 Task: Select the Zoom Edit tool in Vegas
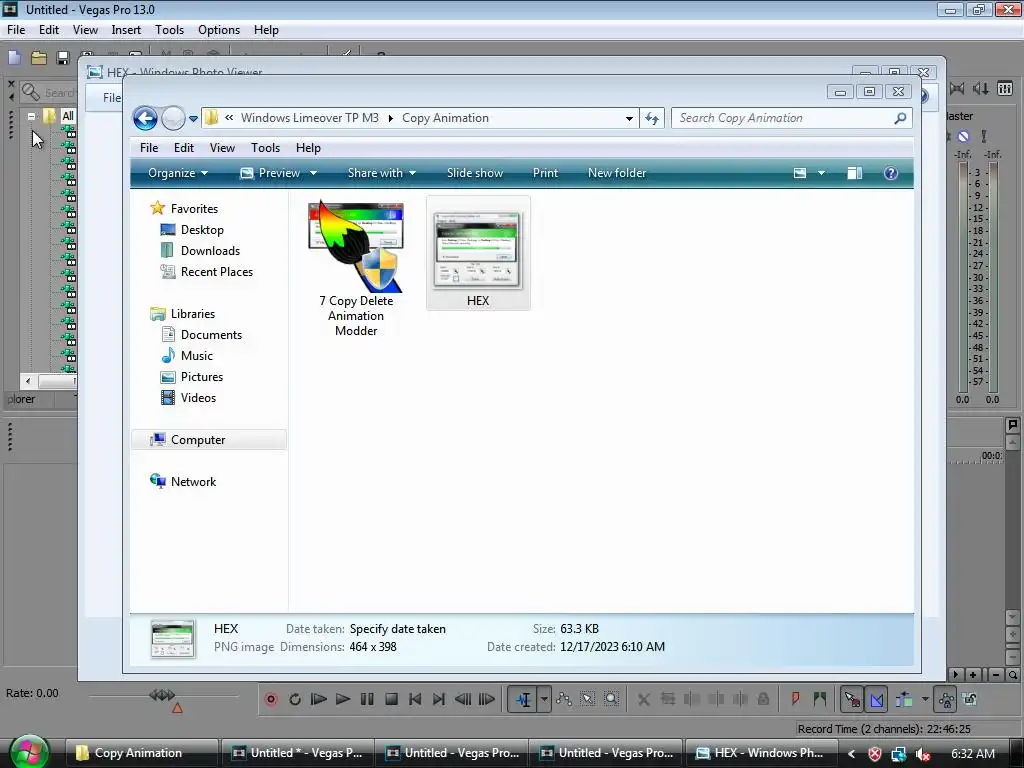(611, 699)
